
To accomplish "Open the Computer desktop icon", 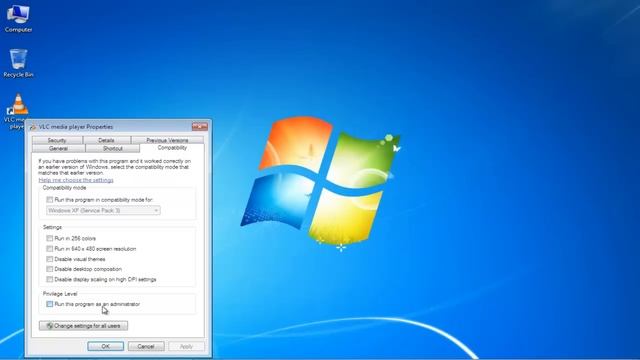I will [x=18, y=18].
